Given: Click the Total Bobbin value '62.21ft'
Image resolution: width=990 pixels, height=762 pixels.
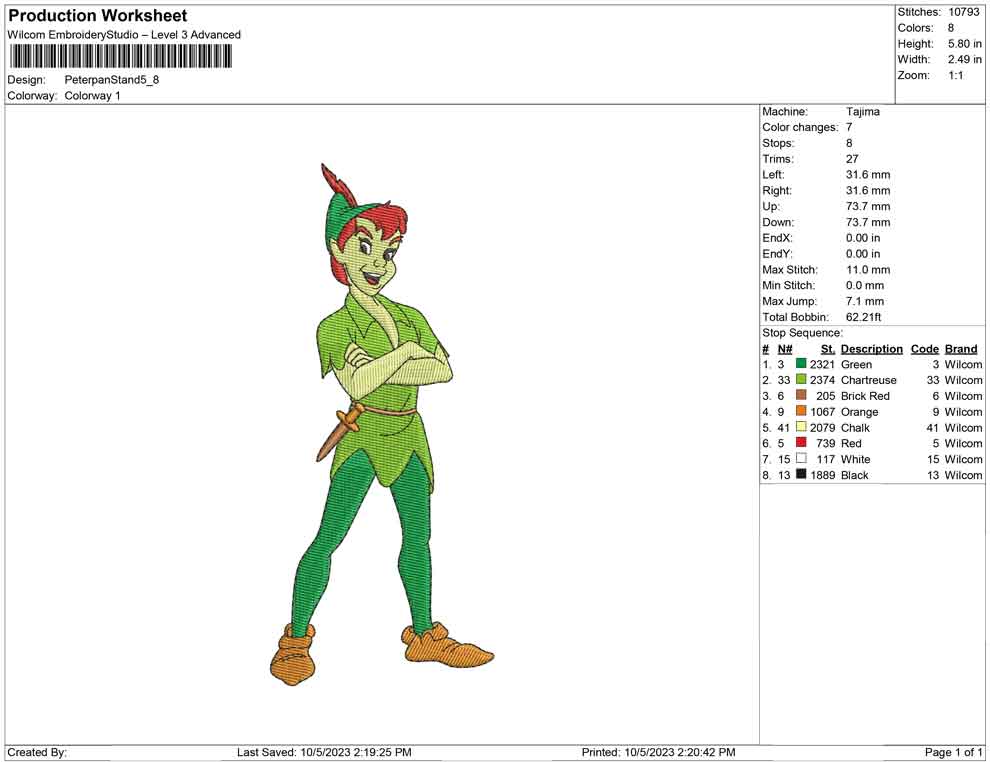Looking at the screenshot, I should (863, 317).
